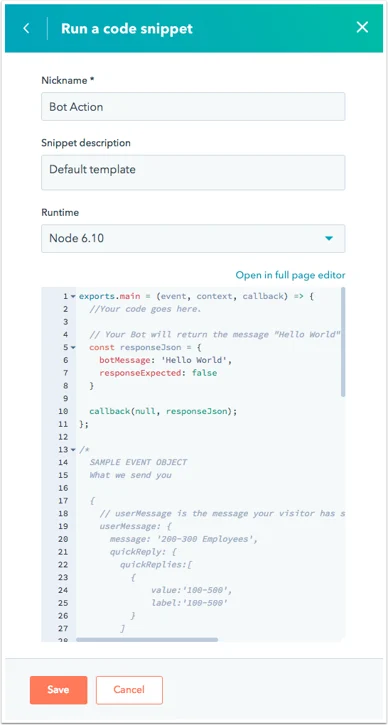This screenshot has height=725, width=388.
Task: Collapse code fold arrow on line 1
Action: click(73, 296)
